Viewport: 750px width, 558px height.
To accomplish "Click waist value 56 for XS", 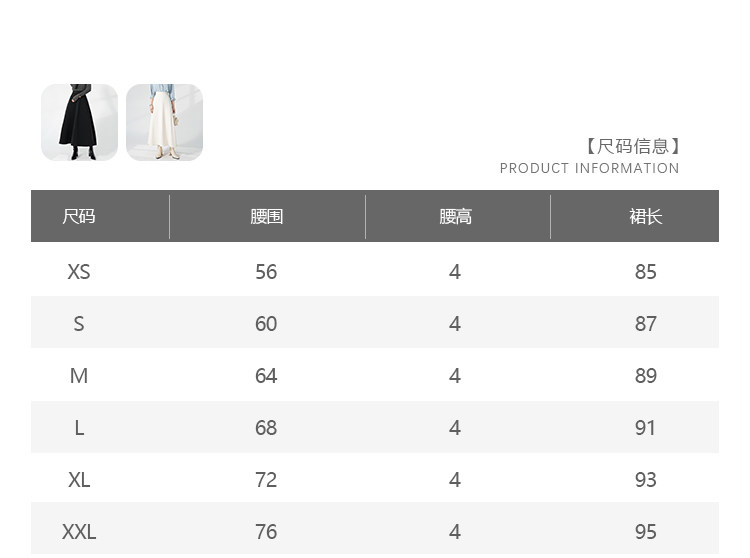I will [x=266, y=272].
